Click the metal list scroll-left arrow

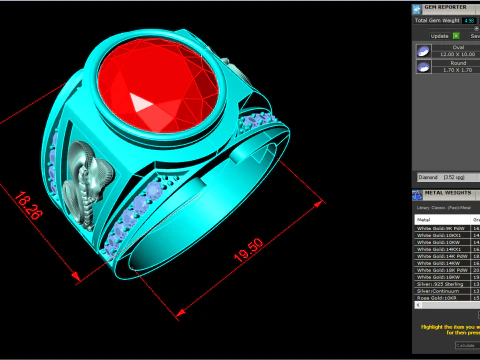point(418,305)
